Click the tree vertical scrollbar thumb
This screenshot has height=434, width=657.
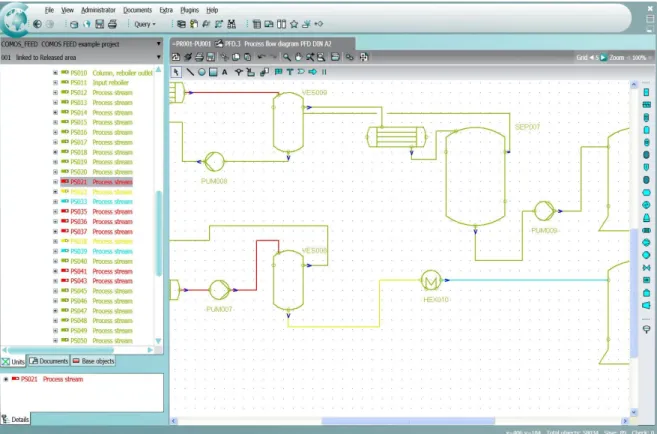click(159, 233)
